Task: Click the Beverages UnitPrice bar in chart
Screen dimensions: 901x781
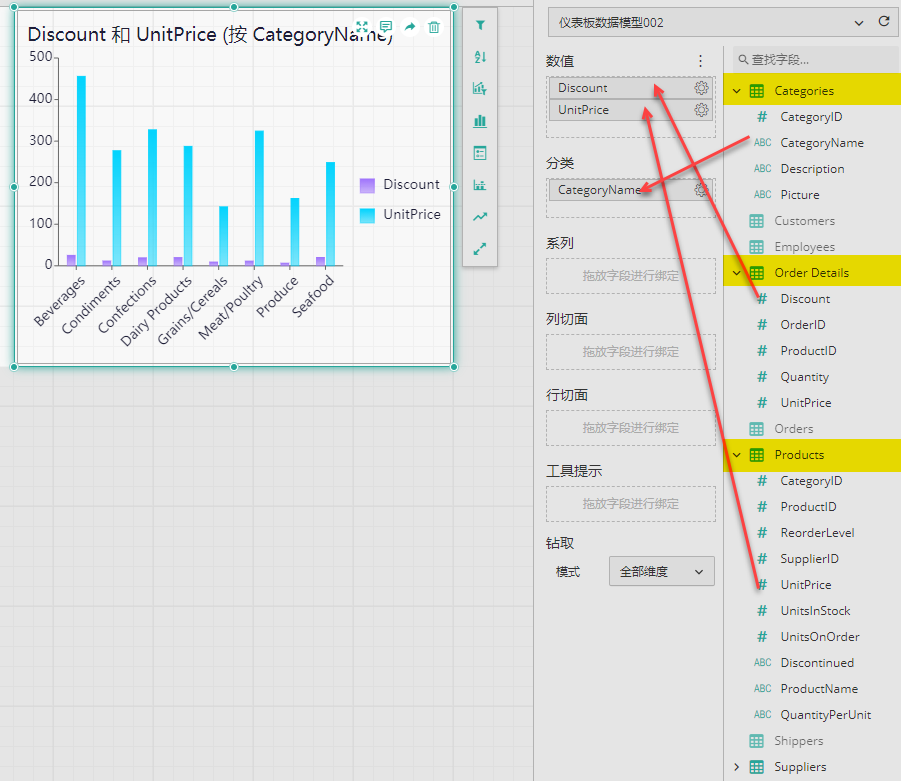Action: (x=81, y=171)
